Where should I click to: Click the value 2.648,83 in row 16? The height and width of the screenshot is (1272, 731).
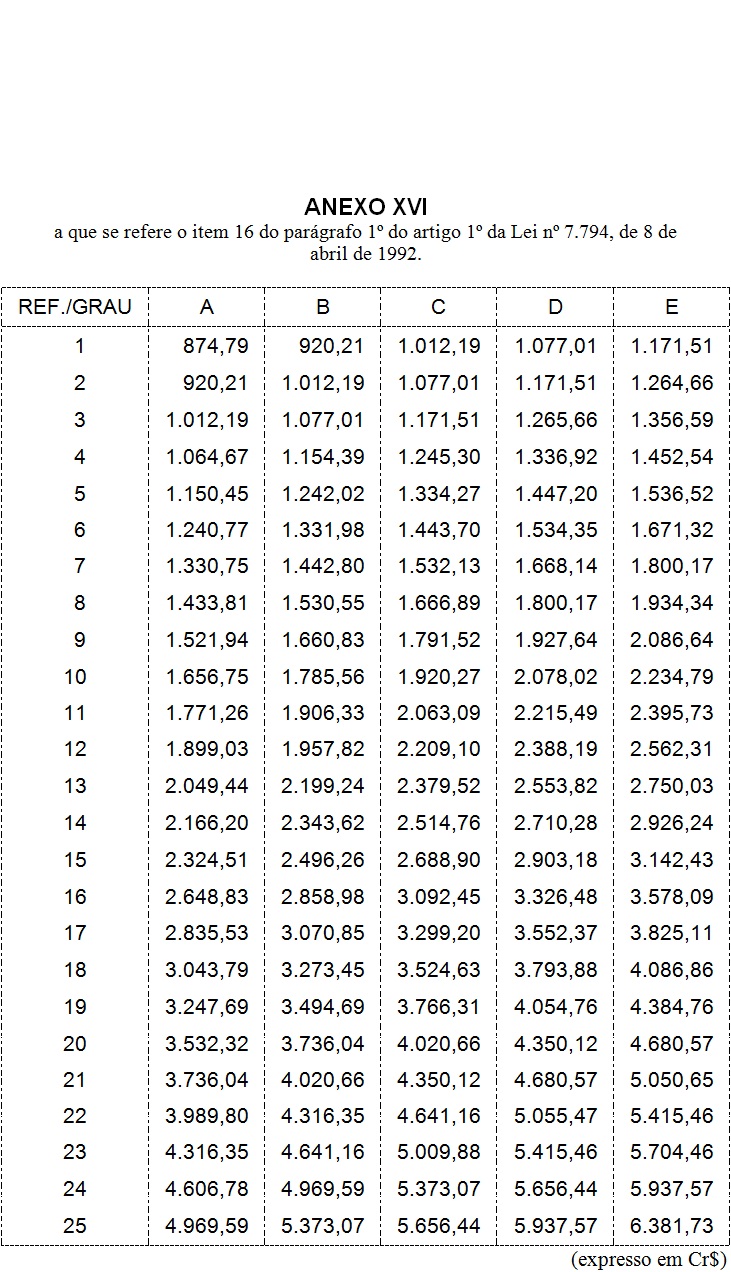(207, 896)
